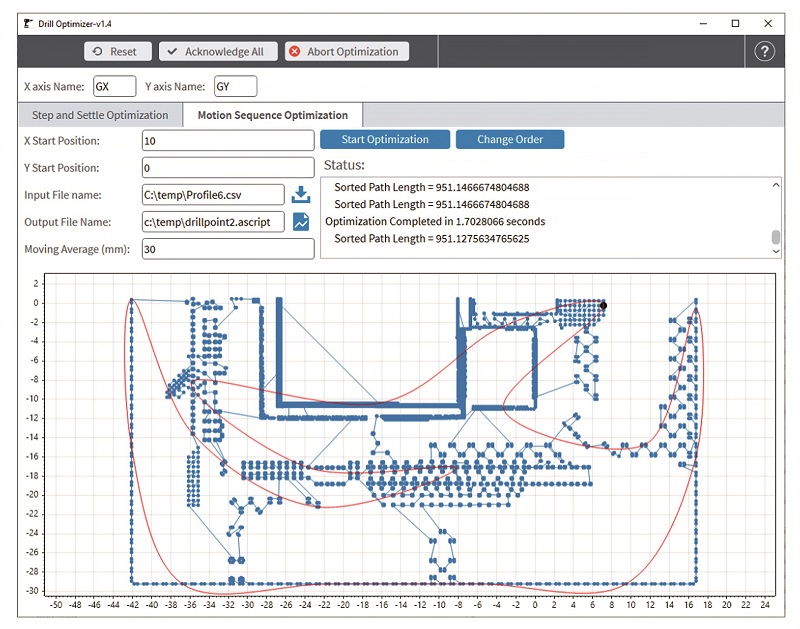Click status scrollbar down arrow
Image resolution: width=800 pixels, height=629 pixels.
pyautogui.click(x=776, y=251)
